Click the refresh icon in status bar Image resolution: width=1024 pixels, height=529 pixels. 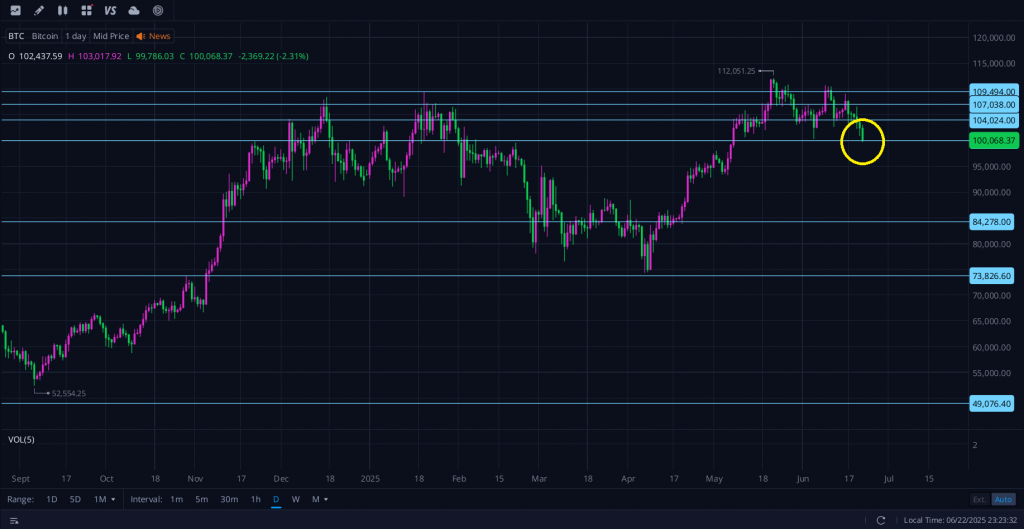point(881,520)
